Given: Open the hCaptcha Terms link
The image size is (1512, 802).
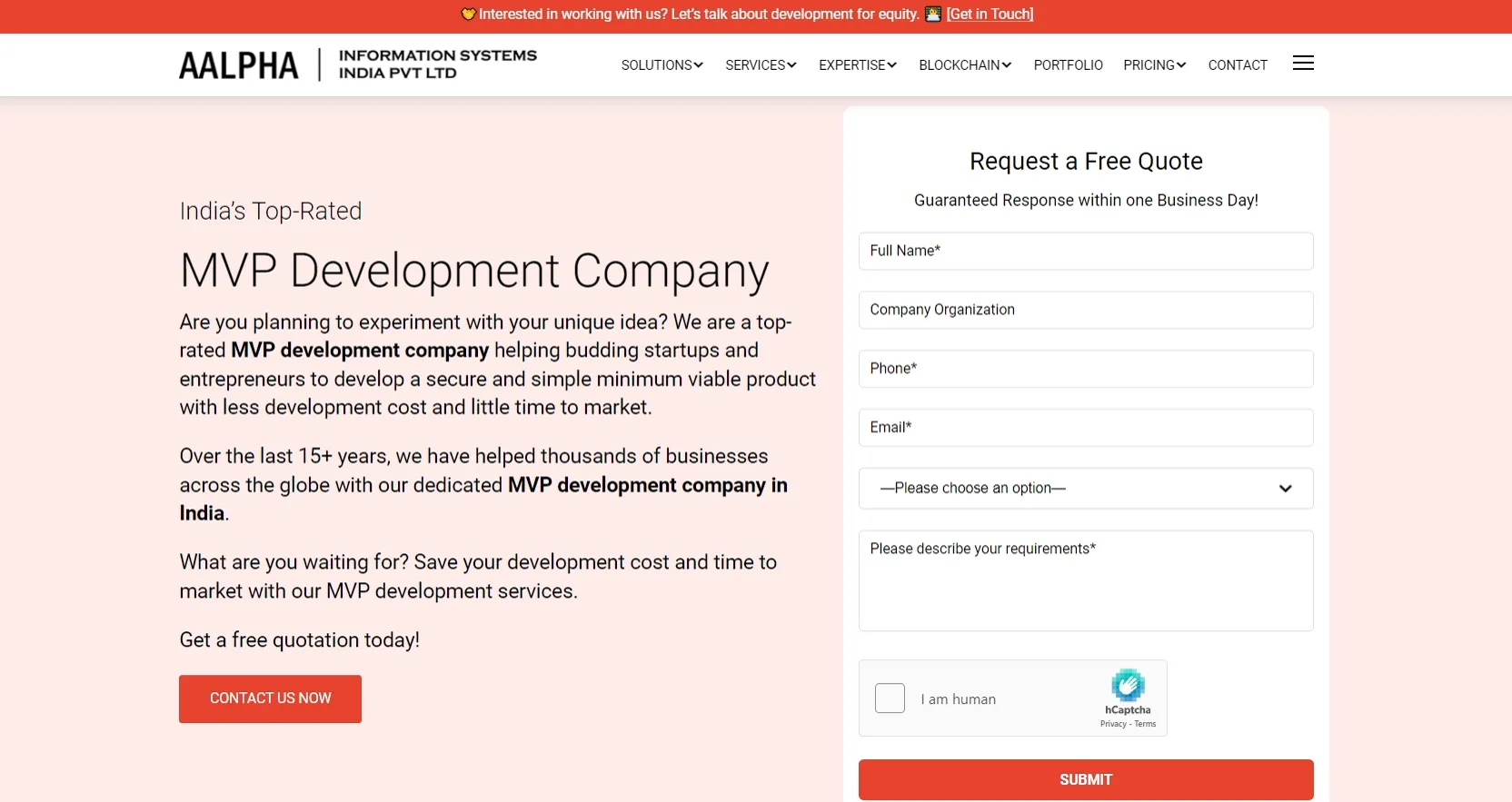Looking at the screenshot, I should pos(1145,724).
